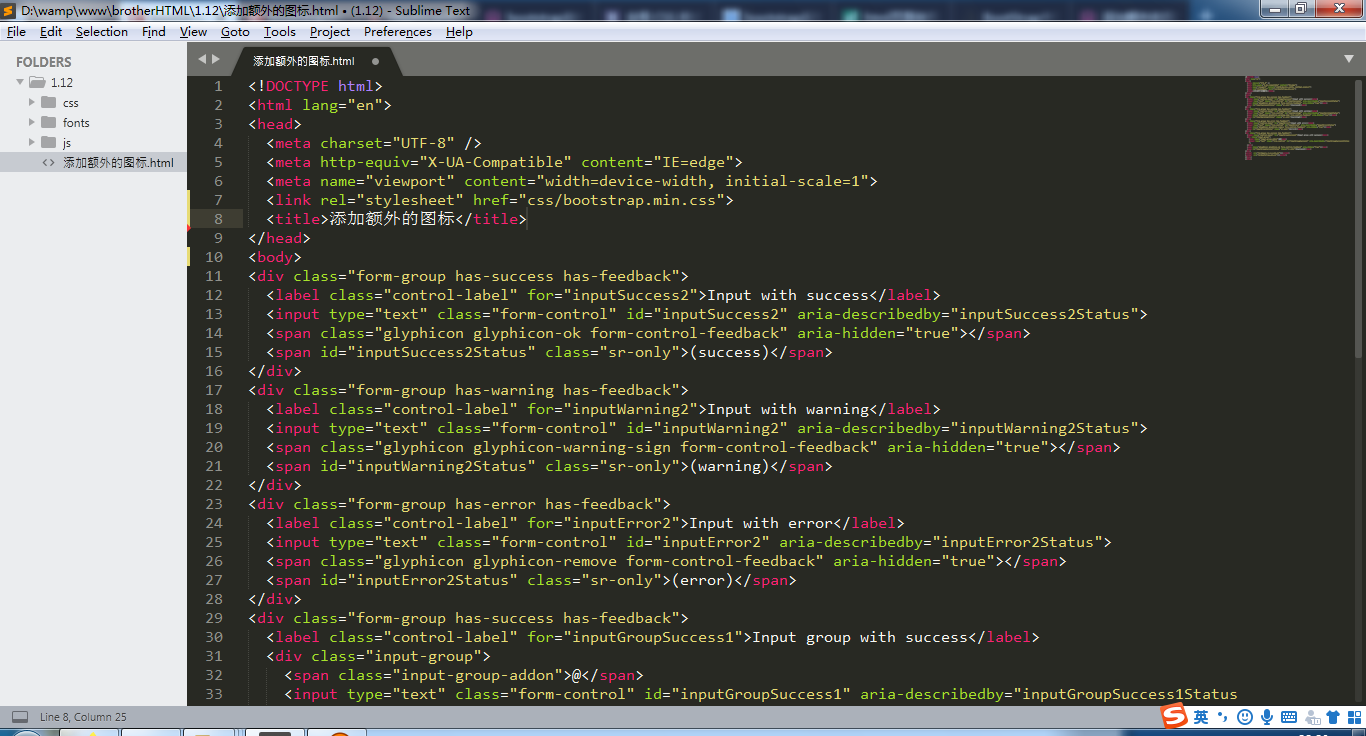Open the skin shirt icon on IME bar

pos(1333,717)
